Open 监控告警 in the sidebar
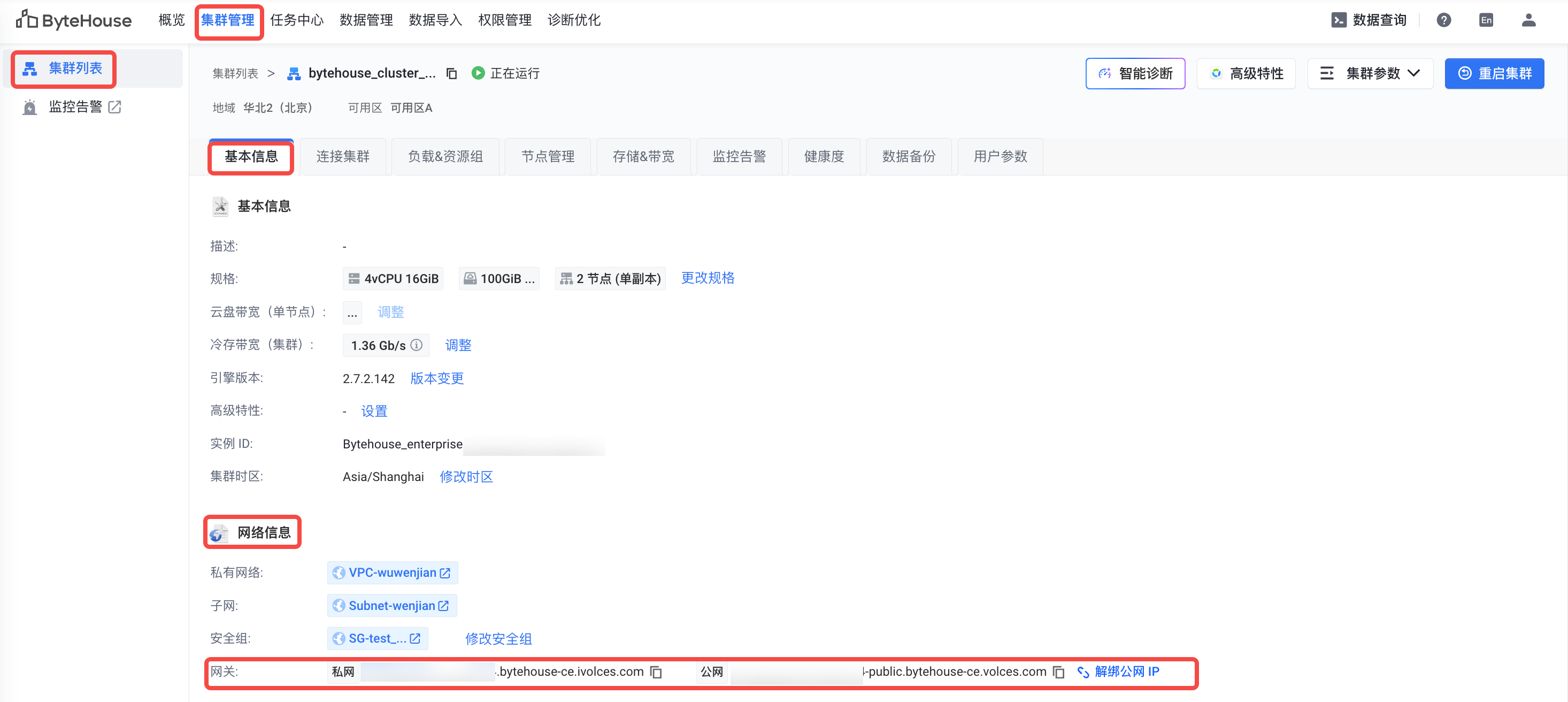 coord(75,107)
